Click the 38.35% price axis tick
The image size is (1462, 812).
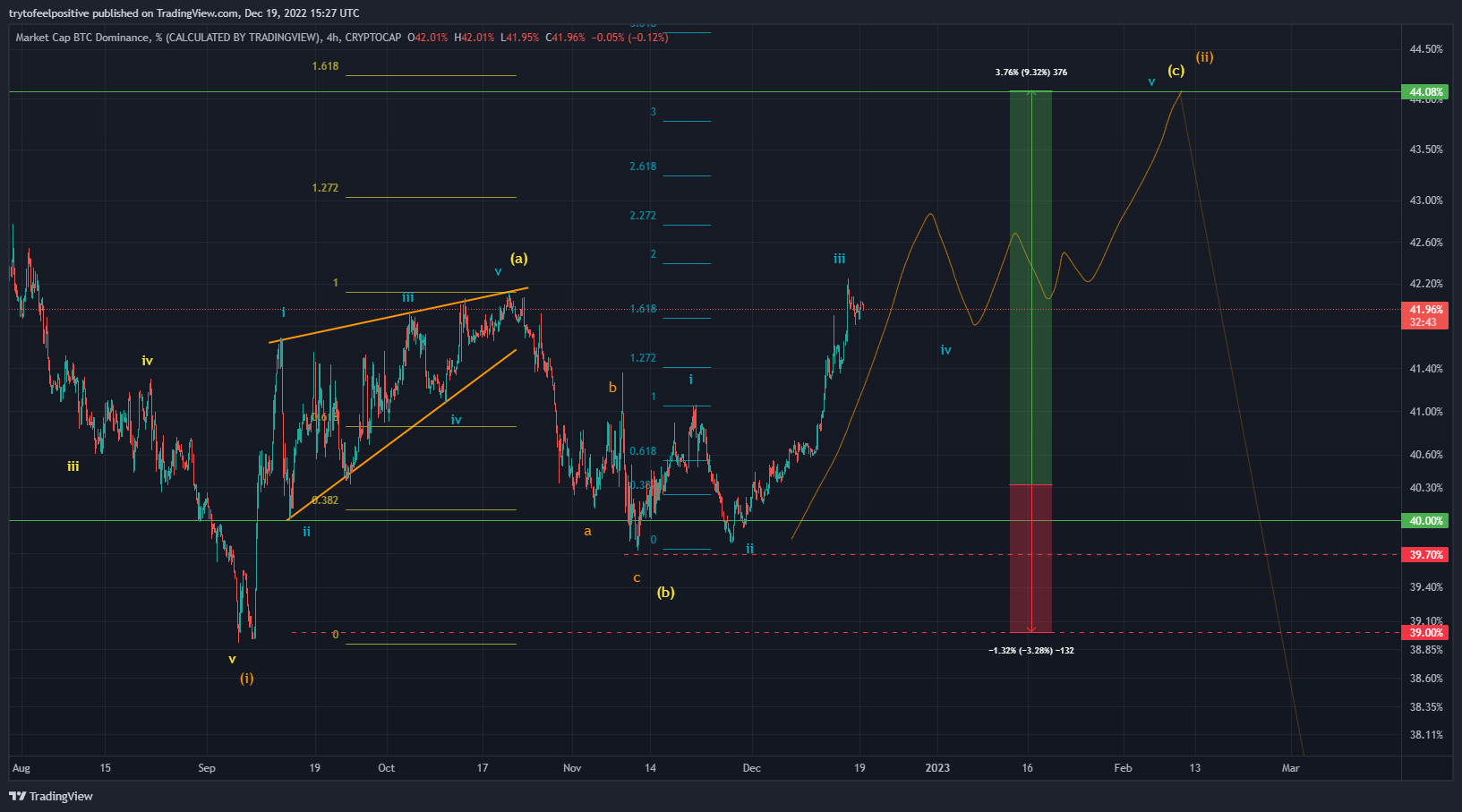pos(1426,707)
